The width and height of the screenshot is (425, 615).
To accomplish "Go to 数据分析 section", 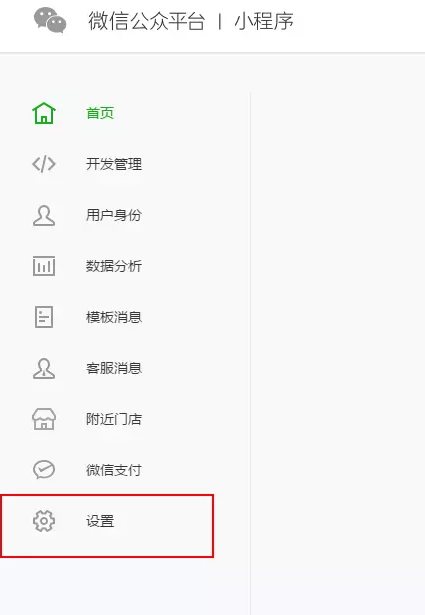I will click(x=114, y=266).
